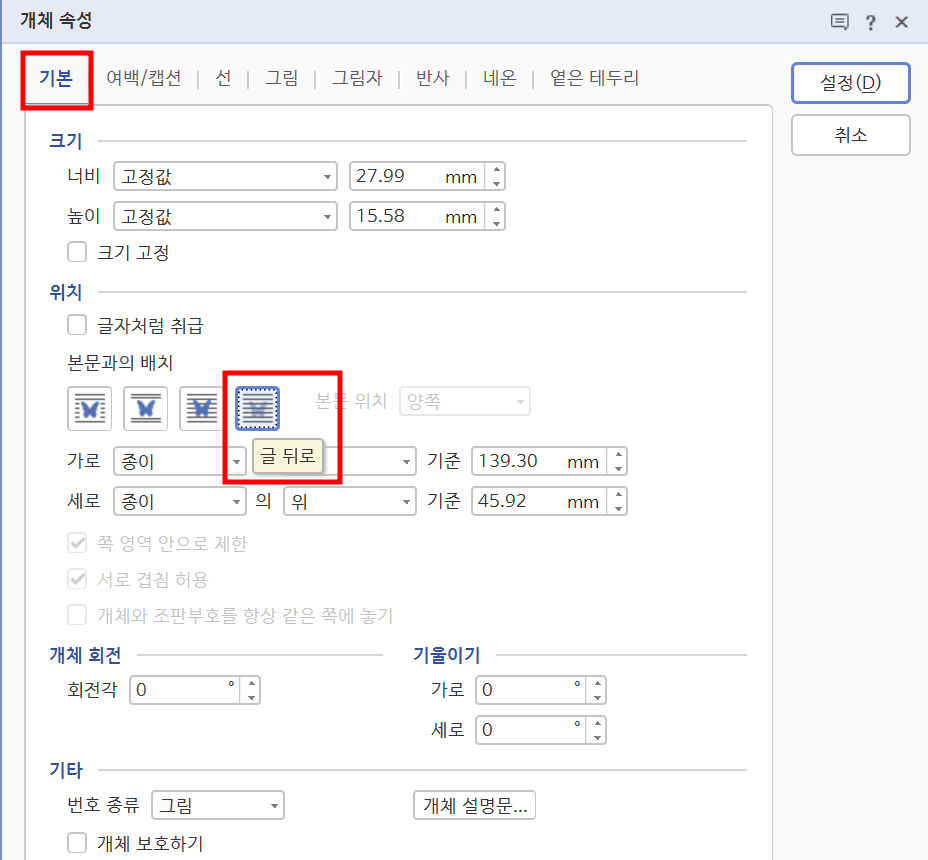Switch to the 그림자 tab
The width and height of the screenshot is (928, 860).
pyautogui.click(x=357, y=78)
